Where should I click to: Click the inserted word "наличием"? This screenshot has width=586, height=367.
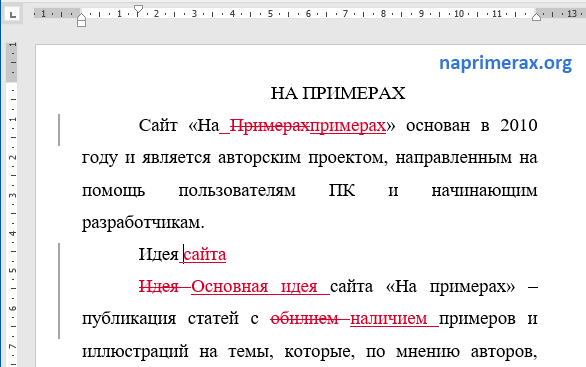click(x=389, y=319)
